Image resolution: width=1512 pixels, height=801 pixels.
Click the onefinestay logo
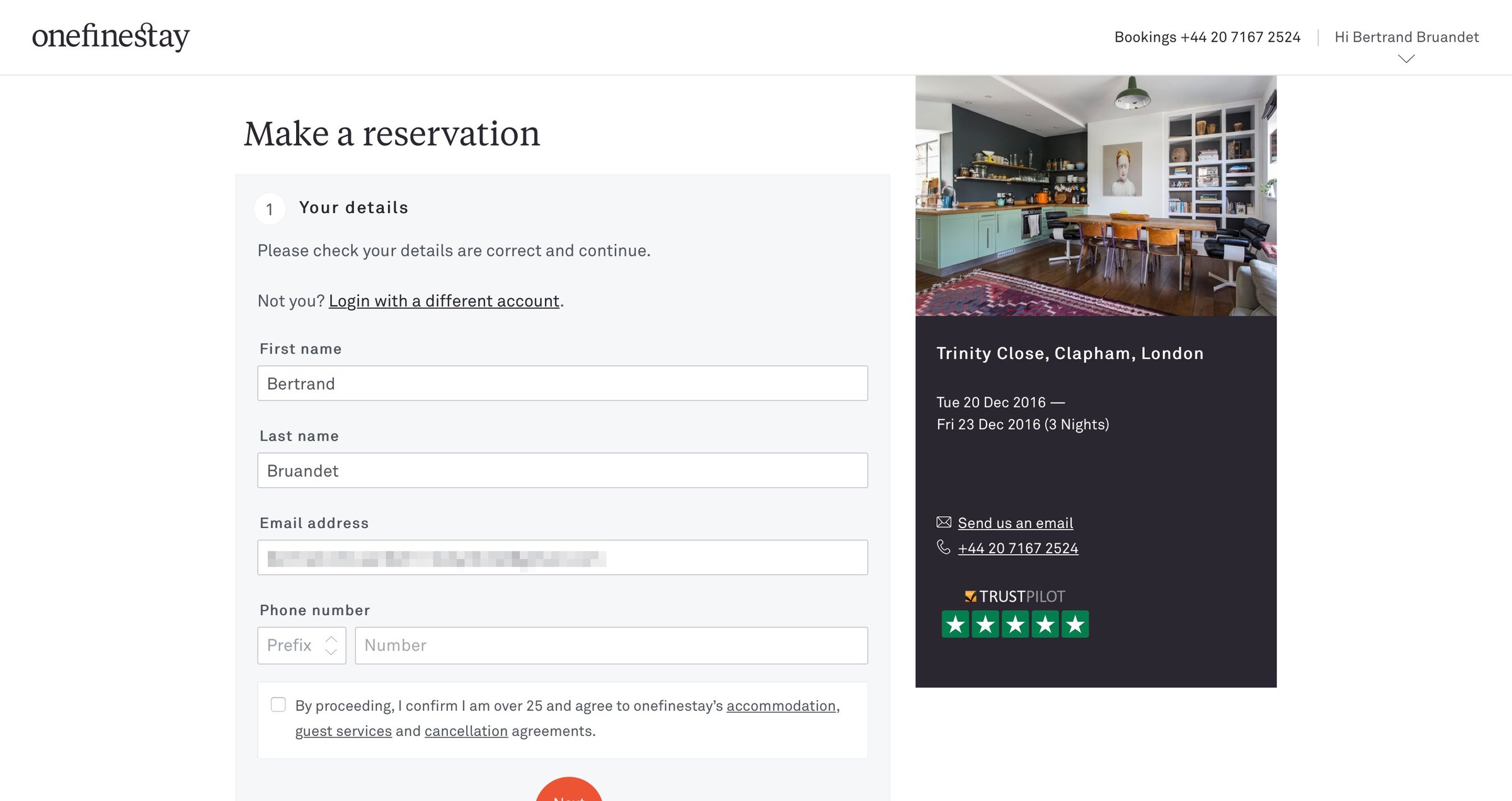[x=111, y=37]
